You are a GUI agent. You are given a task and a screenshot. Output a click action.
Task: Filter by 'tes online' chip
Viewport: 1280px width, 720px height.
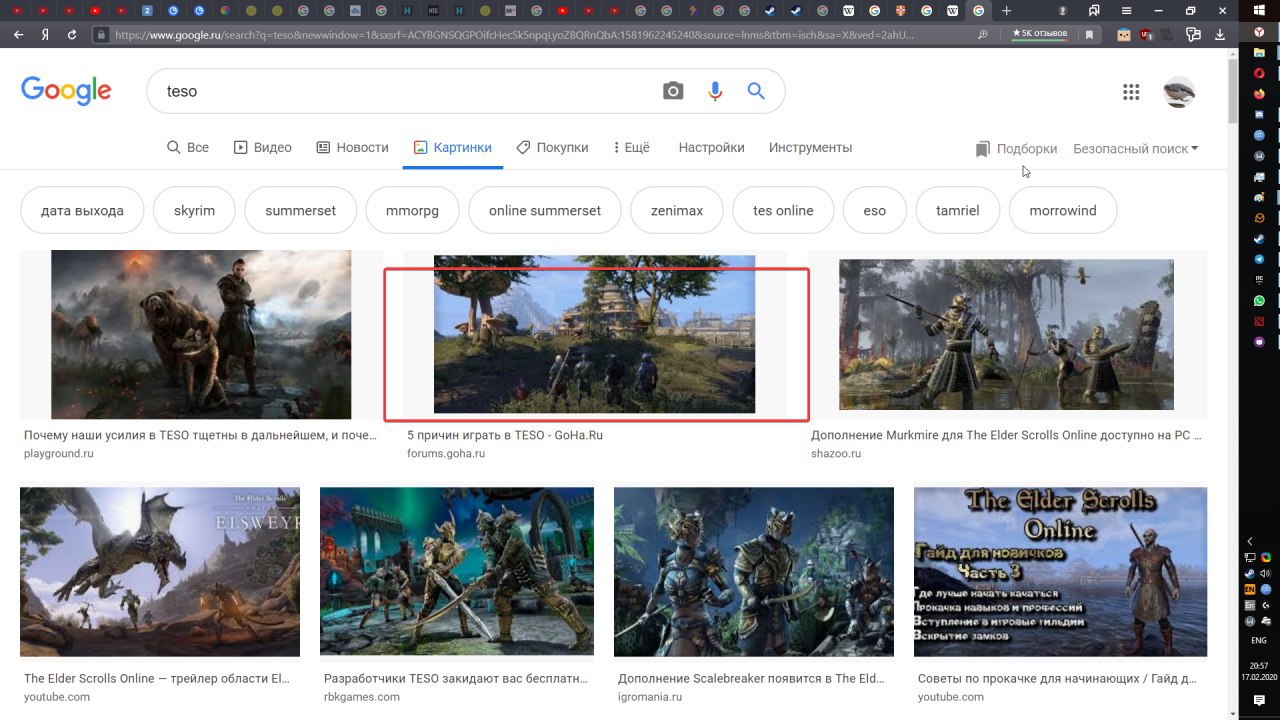coord(783,210)
